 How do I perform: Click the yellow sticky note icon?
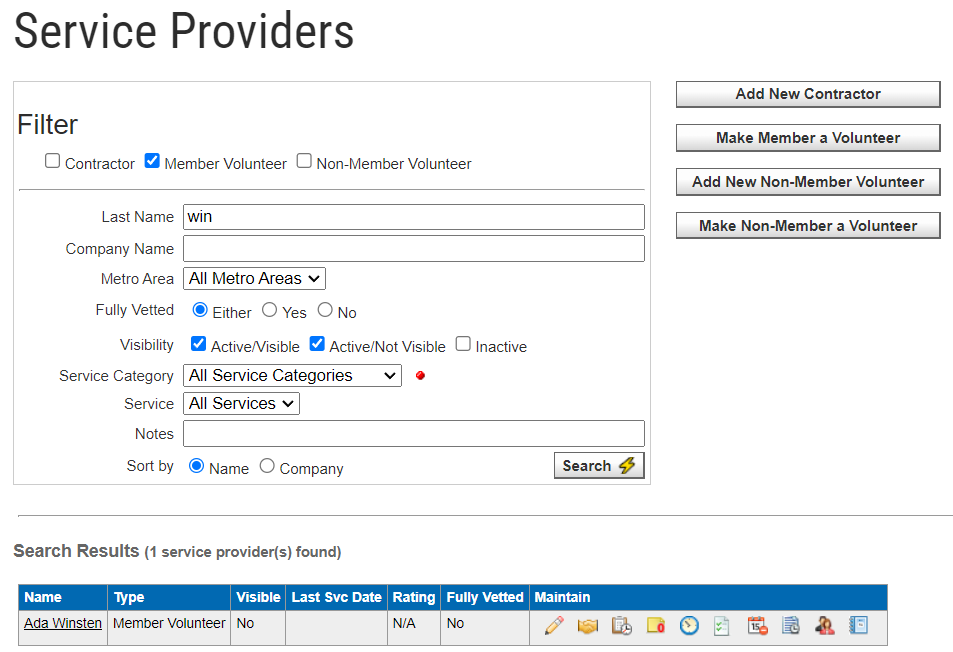point(656,625)
